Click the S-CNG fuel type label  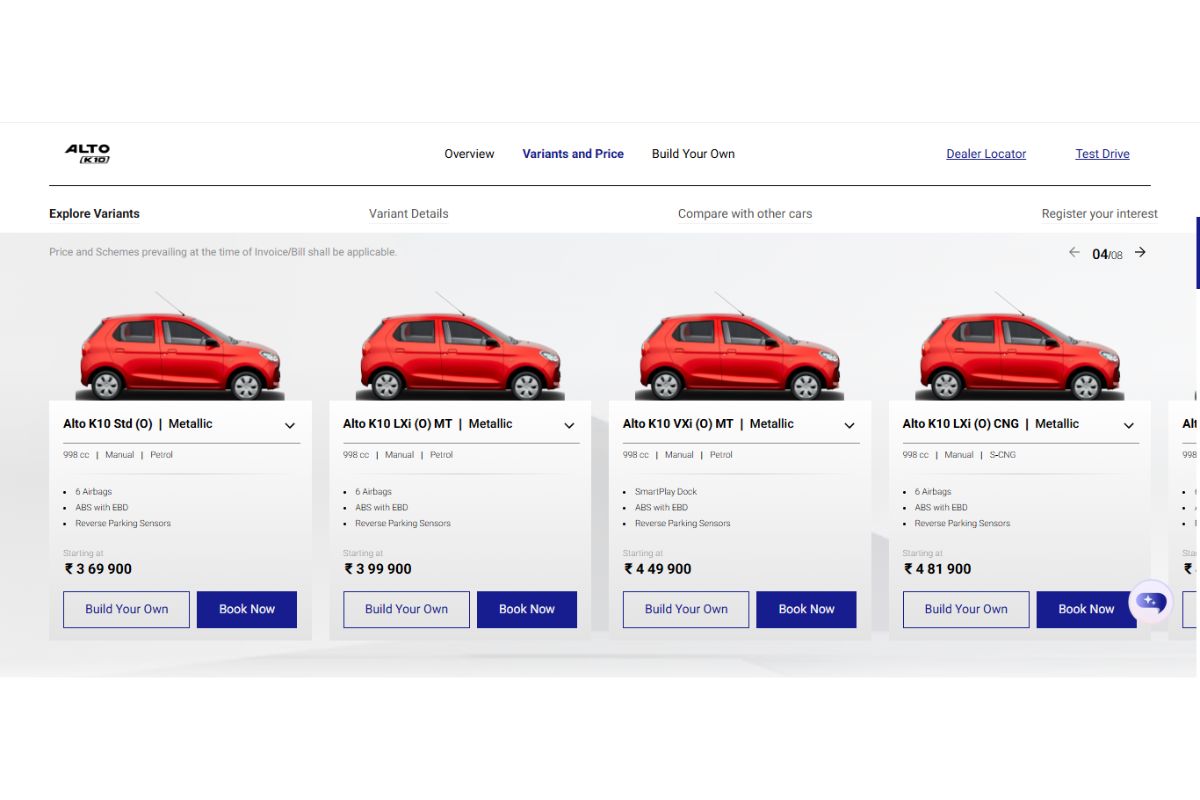click(1002, 455)
